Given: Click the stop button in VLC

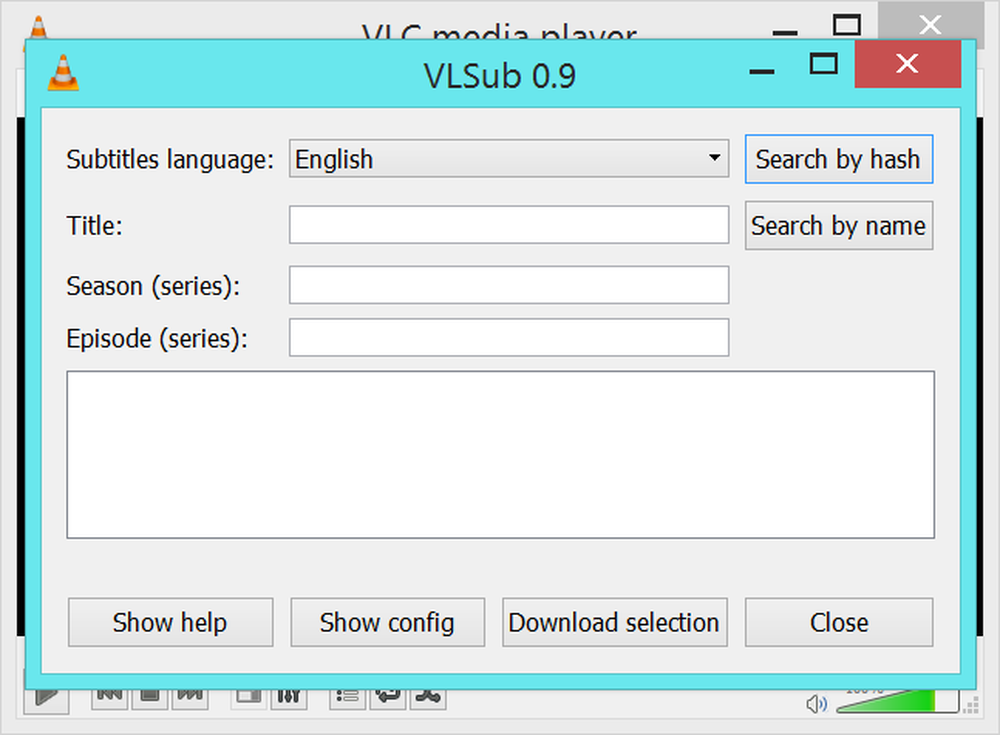Looking at the screenshot, I should coord(150,698).
